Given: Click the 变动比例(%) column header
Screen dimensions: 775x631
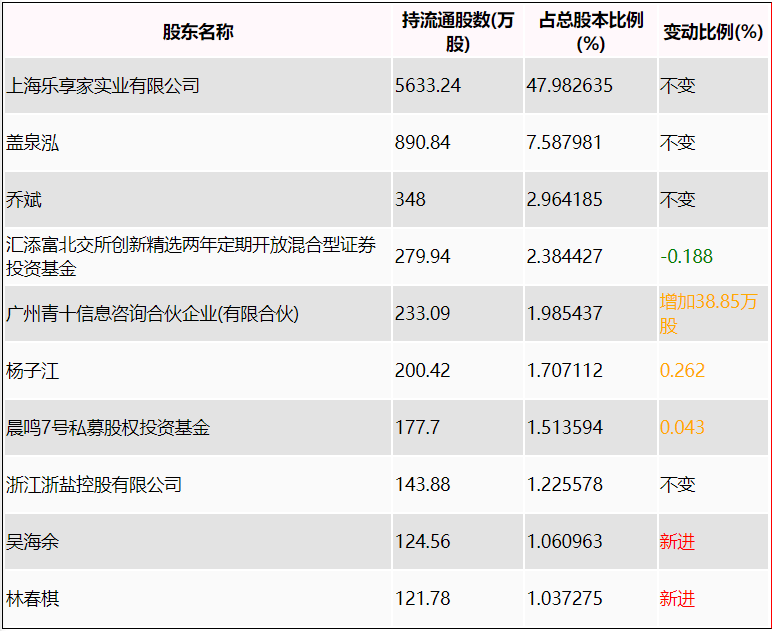Looking at the screenshot, I should point(713,32).
